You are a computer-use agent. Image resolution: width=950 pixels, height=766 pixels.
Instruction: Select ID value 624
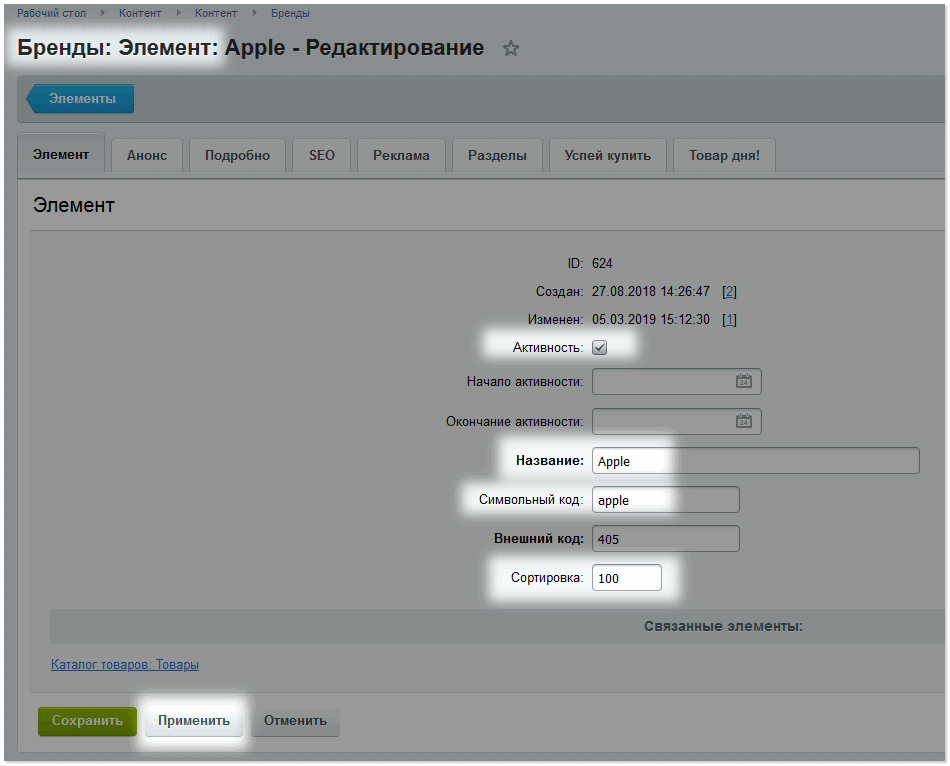(x=602, y=263)
